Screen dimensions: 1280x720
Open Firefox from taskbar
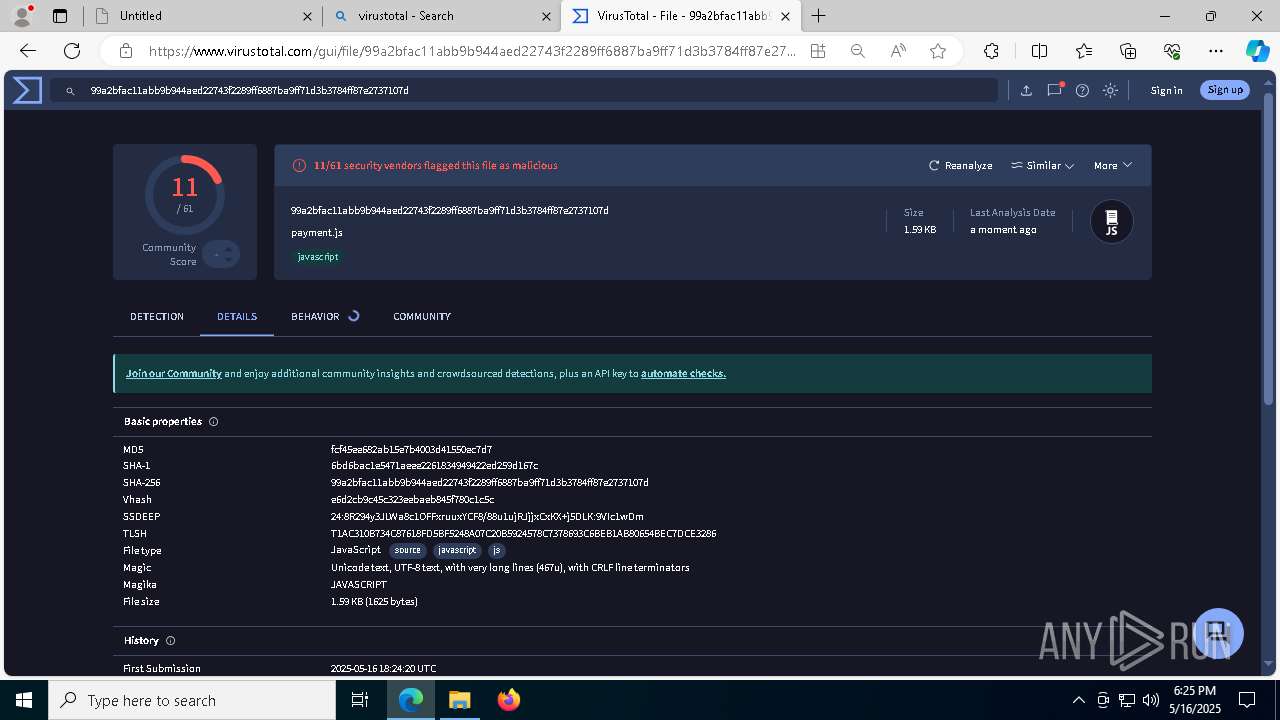click(x=509, y=700)
